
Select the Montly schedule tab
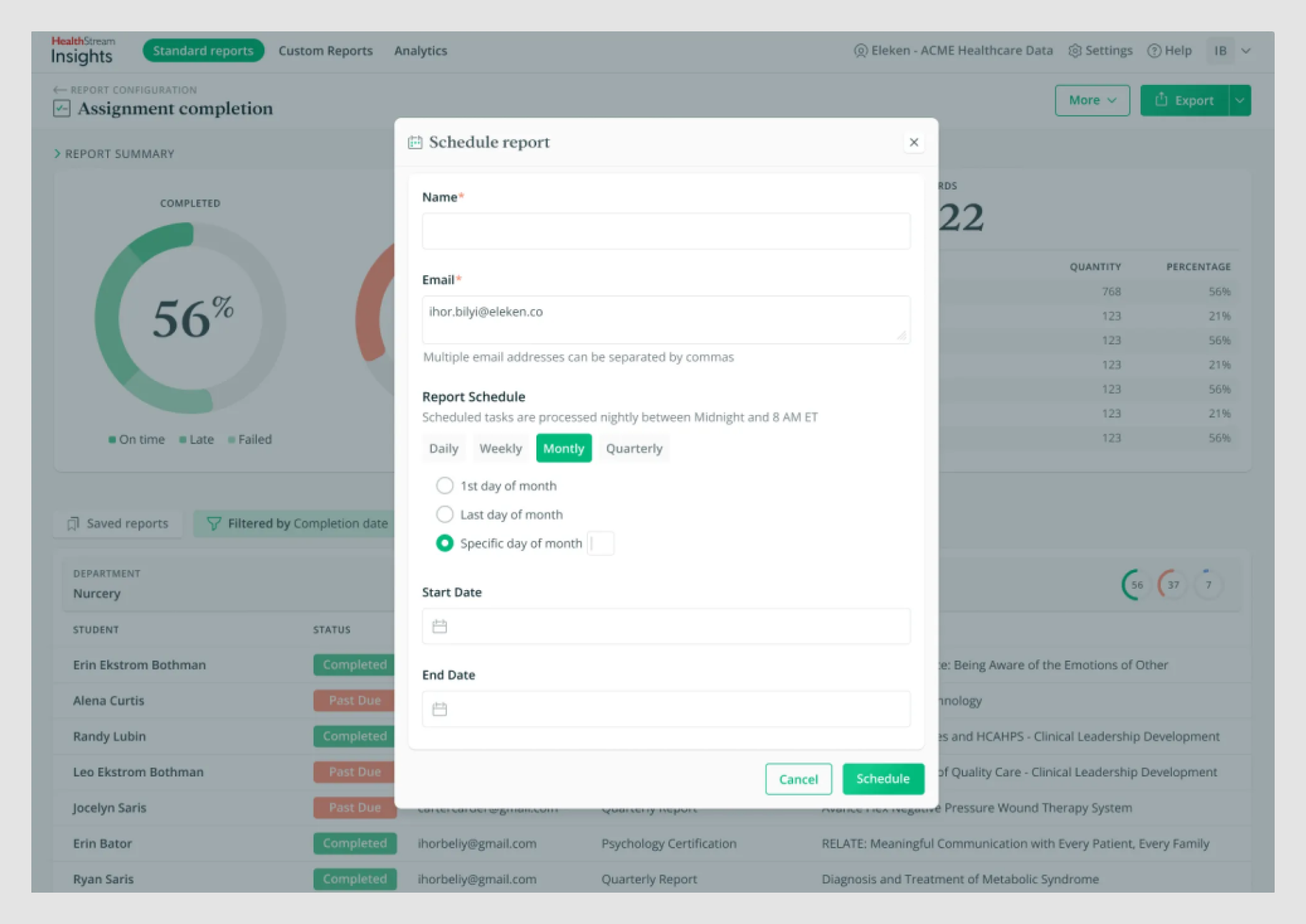click(563, 448)
